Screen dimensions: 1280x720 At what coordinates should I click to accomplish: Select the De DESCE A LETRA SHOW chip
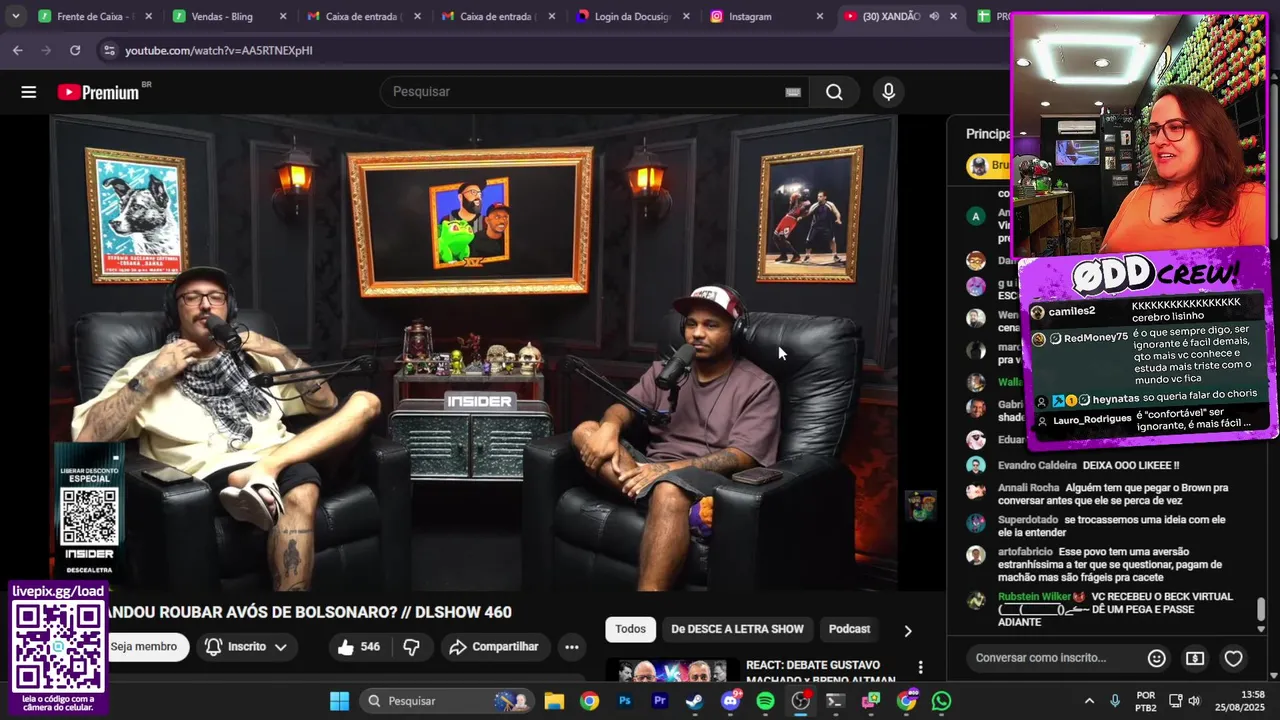[x=737, y=629]
